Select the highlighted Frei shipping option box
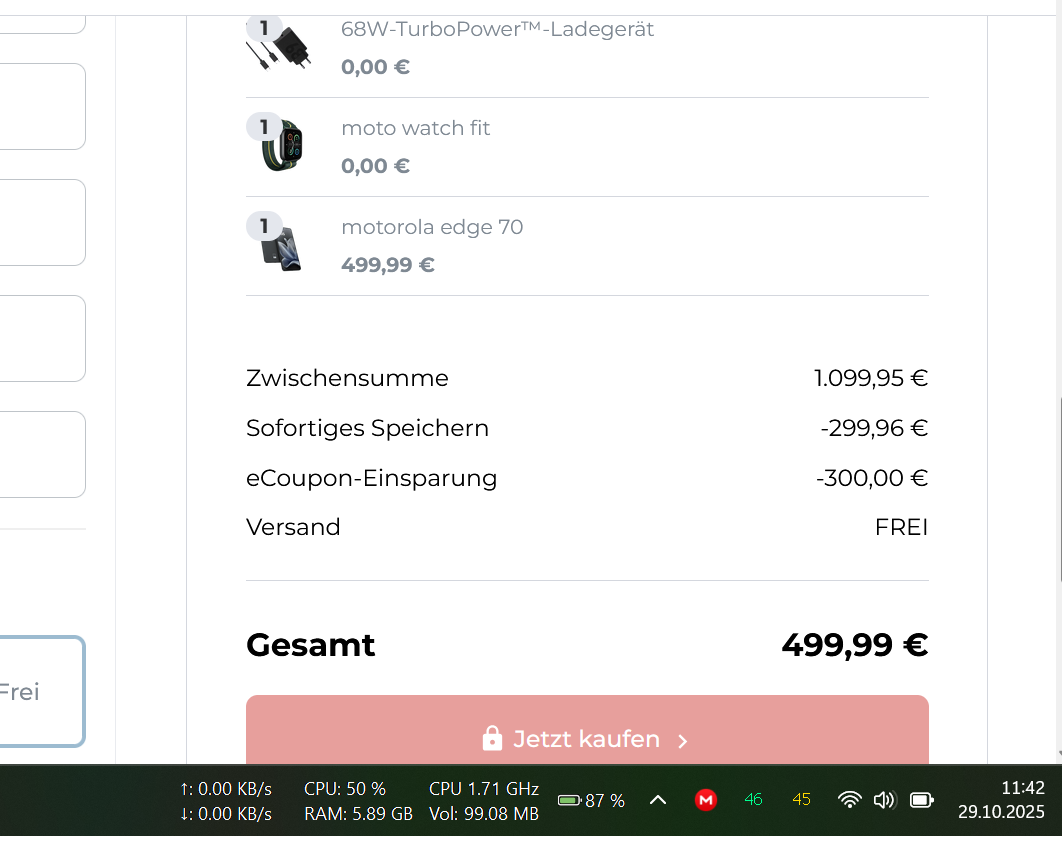Viewport: 1062px width, 850px height. tap(40, 691)
